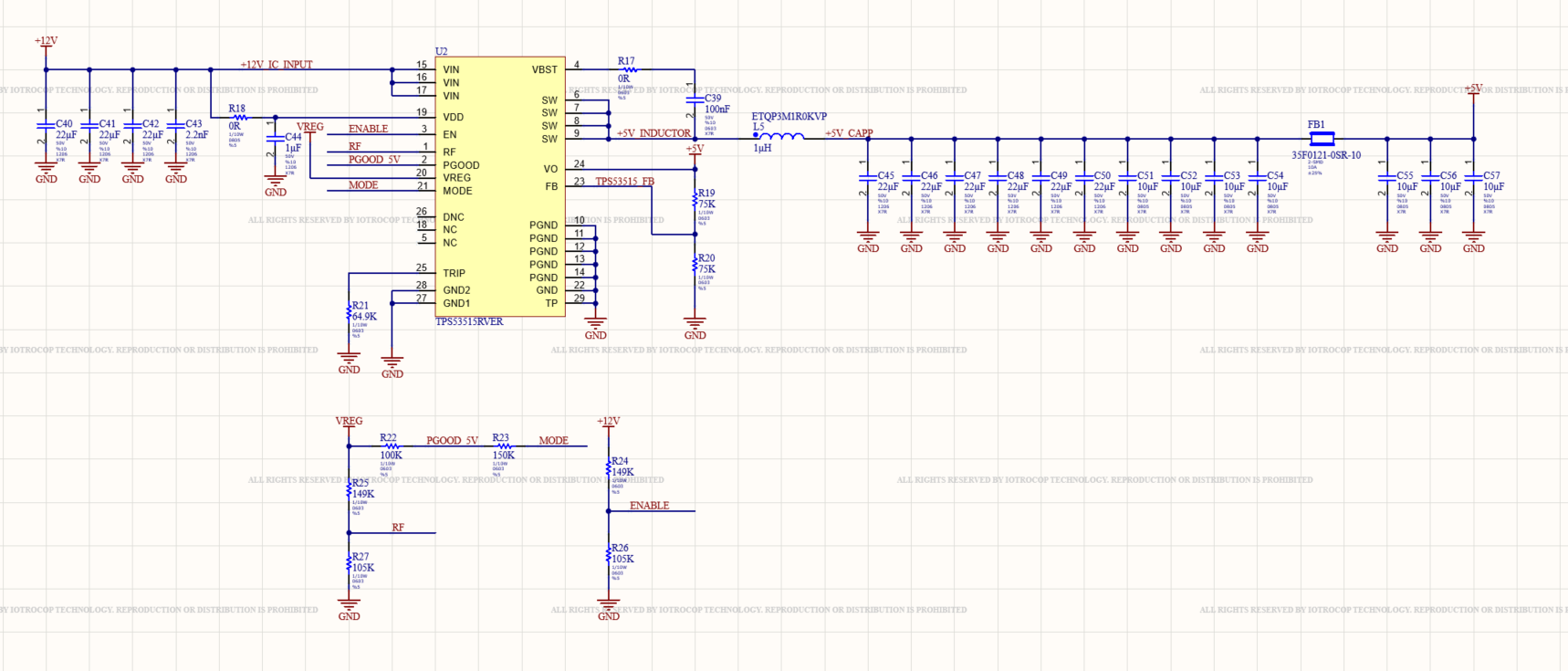Select resistor R19 75K symbol
The width and height of the screenshot is (1568, 671).
pyautogui.click(x=695, y=200)
